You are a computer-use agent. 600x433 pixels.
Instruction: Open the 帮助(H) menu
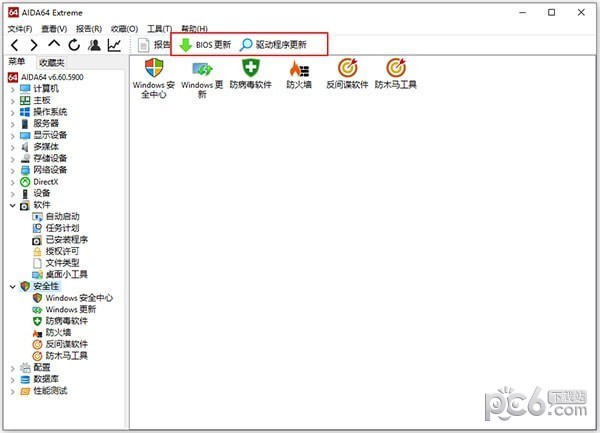(x=194, y=29)
